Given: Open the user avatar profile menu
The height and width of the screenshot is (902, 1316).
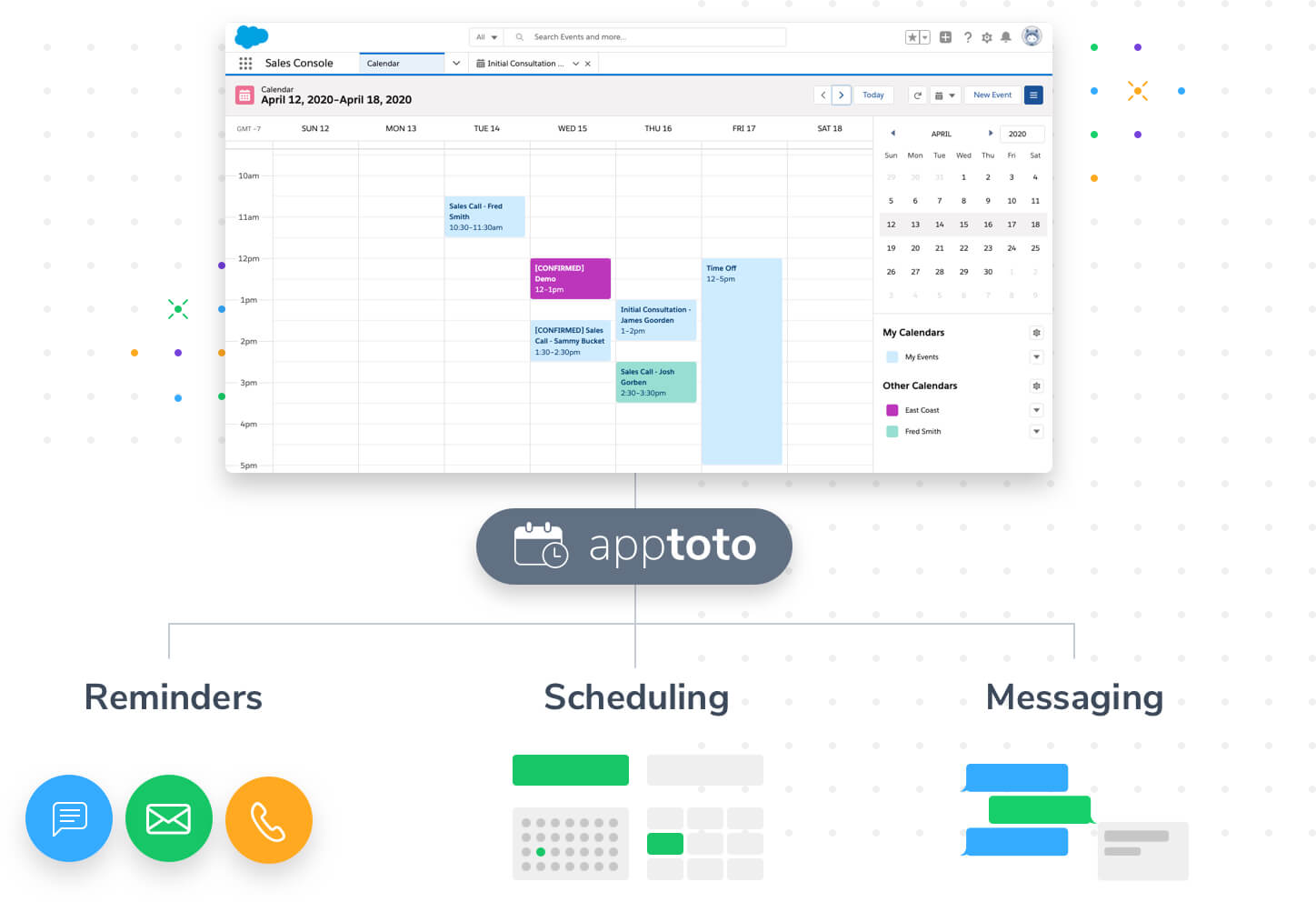Looking at the screenshot, I should coord(1031,36).
